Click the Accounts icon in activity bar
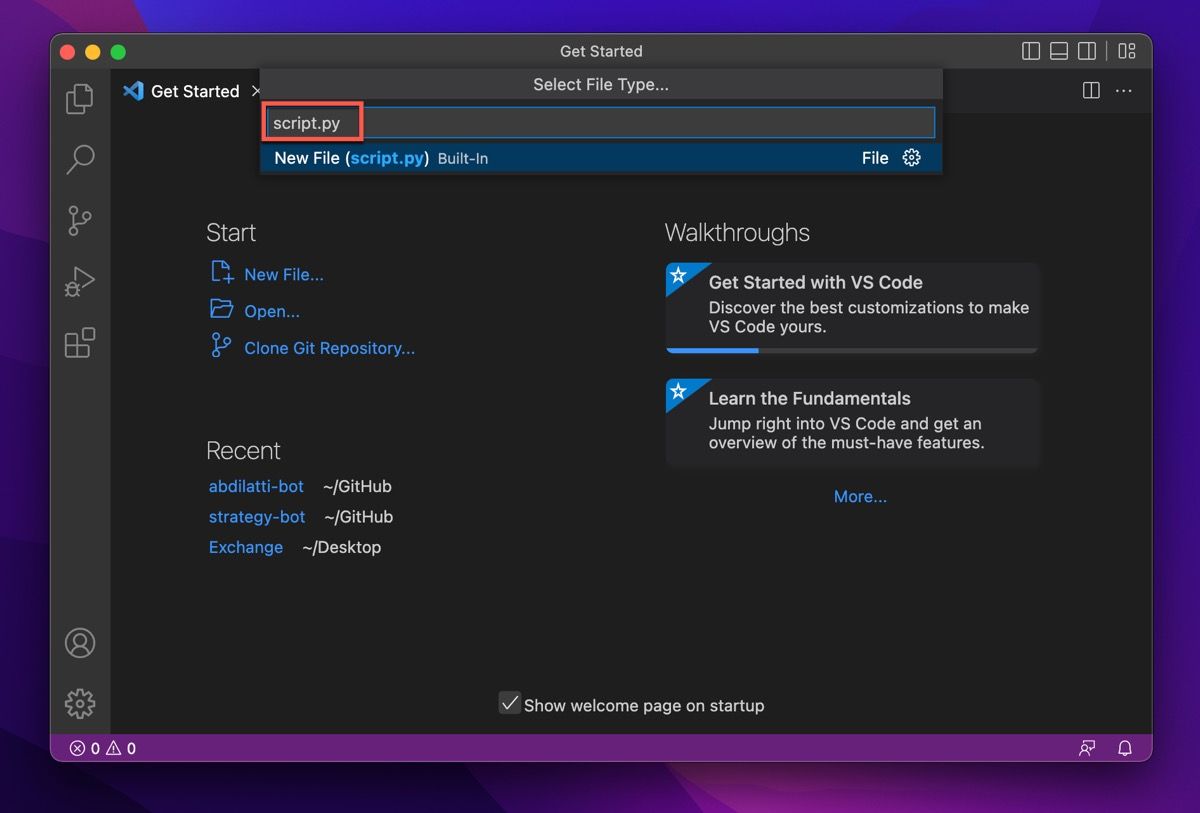Viewport: 1200px width, 813px height. point(80,643)
